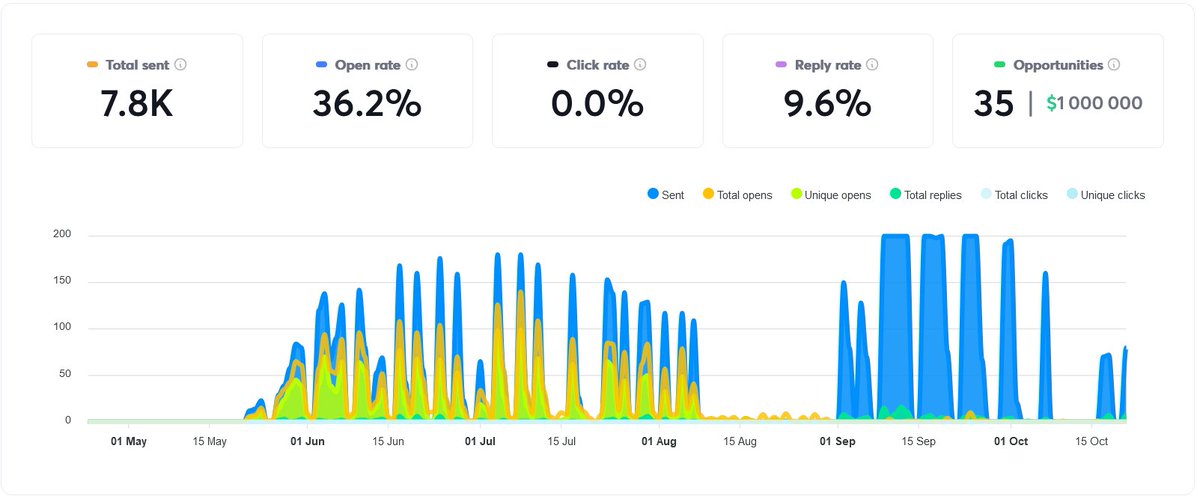Click the orange Total sent color marker
1200x499 pixels.
click(93, 65)
